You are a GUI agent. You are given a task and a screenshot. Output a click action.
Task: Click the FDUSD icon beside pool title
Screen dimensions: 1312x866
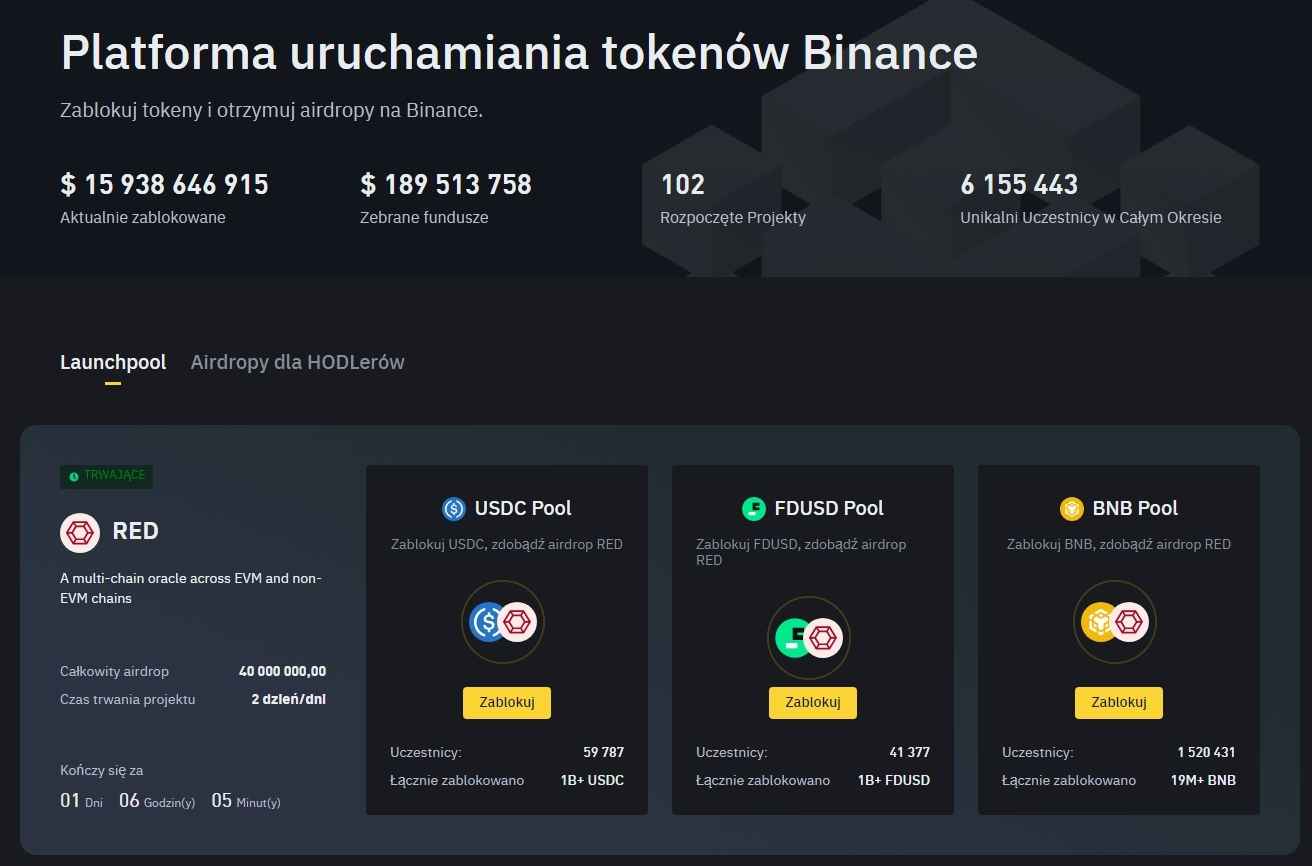754,509
